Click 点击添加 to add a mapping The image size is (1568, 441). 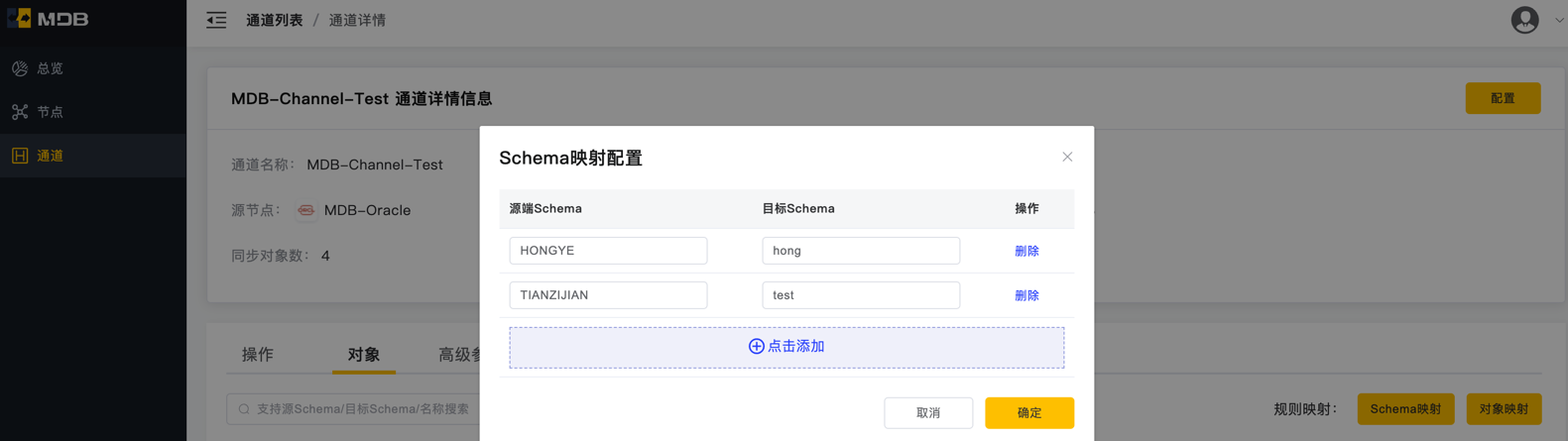(786, 347)
